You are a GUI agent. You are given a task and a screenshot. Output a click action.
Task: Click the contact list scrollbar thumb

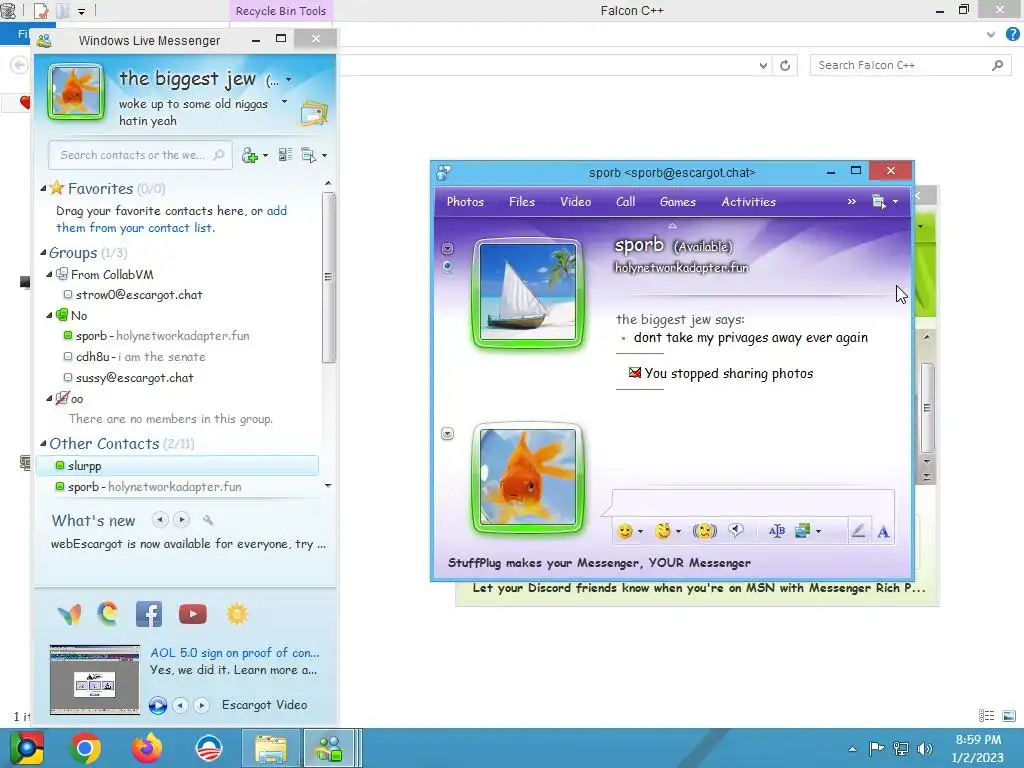(x=328, y=277)
